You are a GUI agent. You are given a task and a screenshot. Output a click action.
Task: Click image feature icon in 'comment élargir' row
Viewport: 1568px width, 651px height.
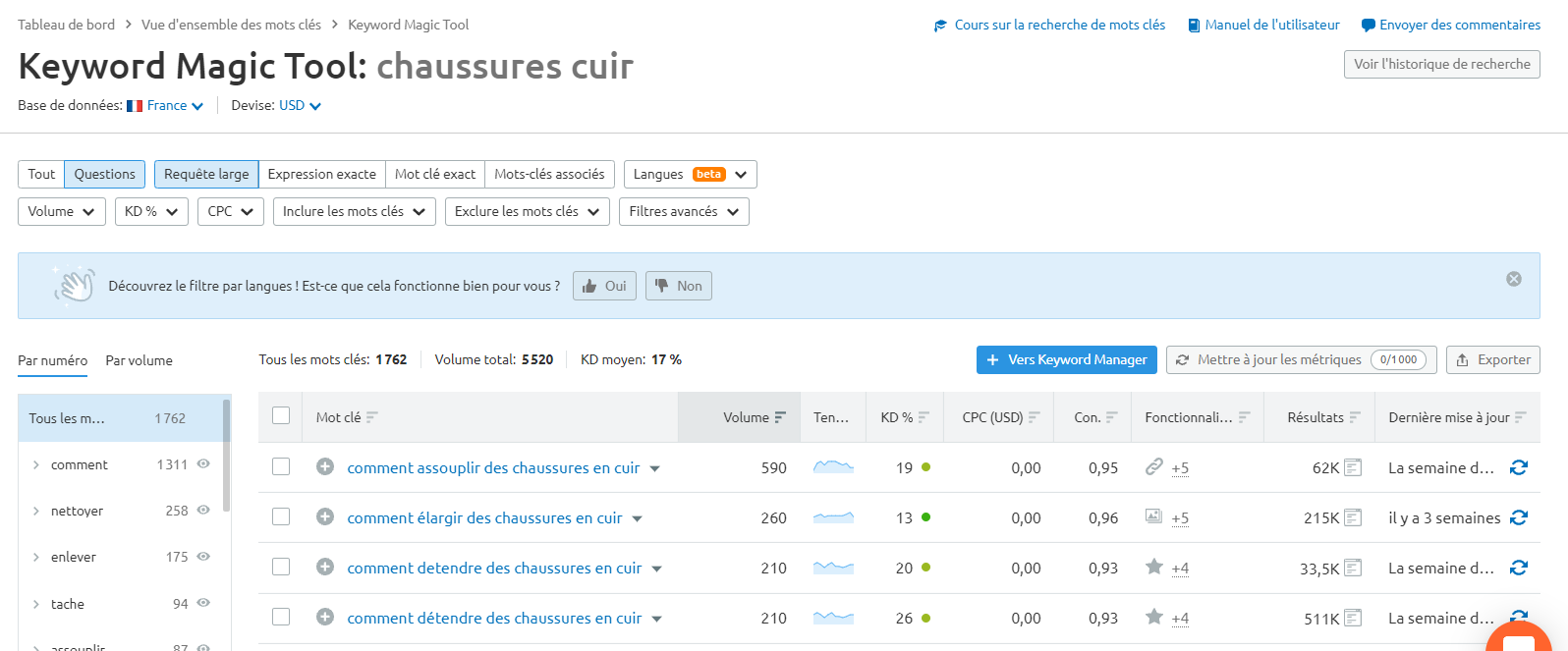pyautogui.click(x=1154, y=516)
